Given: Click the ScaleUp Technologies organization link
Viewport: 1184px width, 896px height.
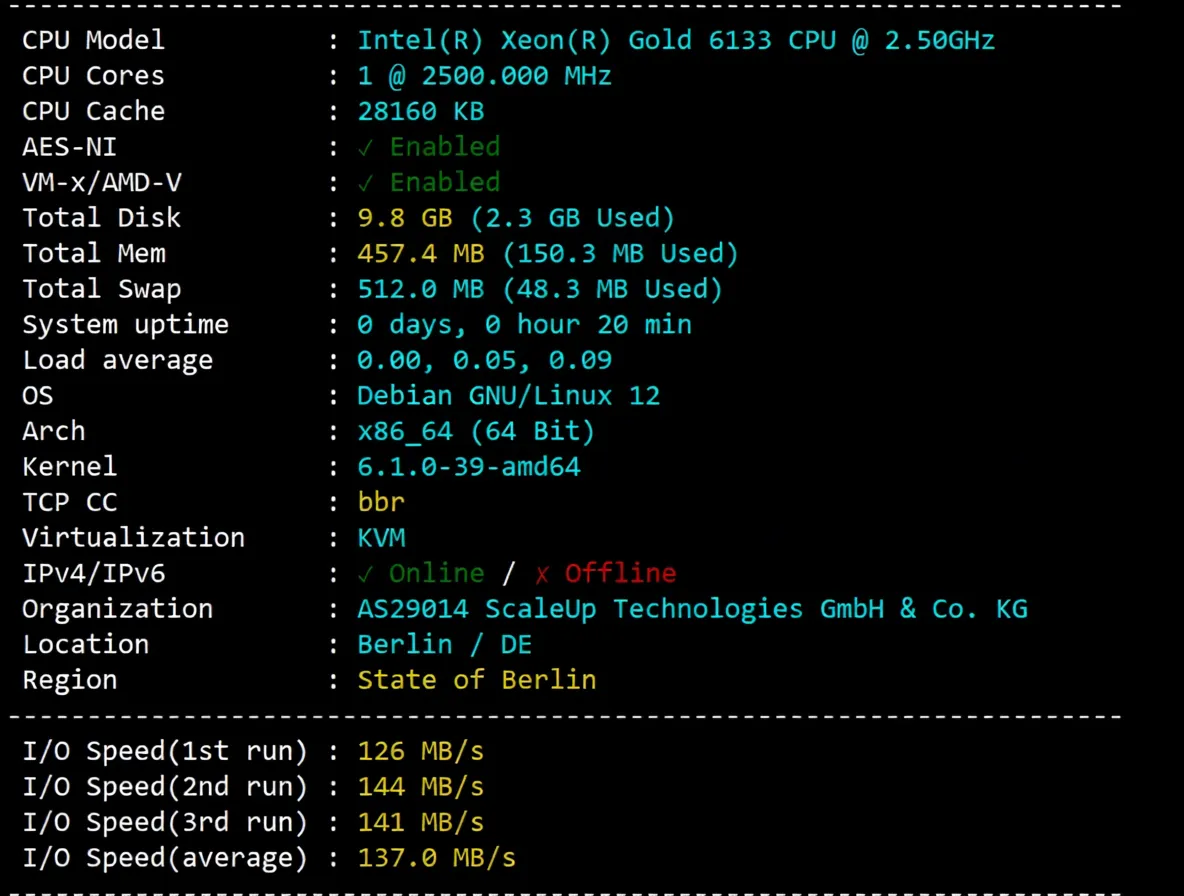Looking at the screenshot, I should click(692, 608).
